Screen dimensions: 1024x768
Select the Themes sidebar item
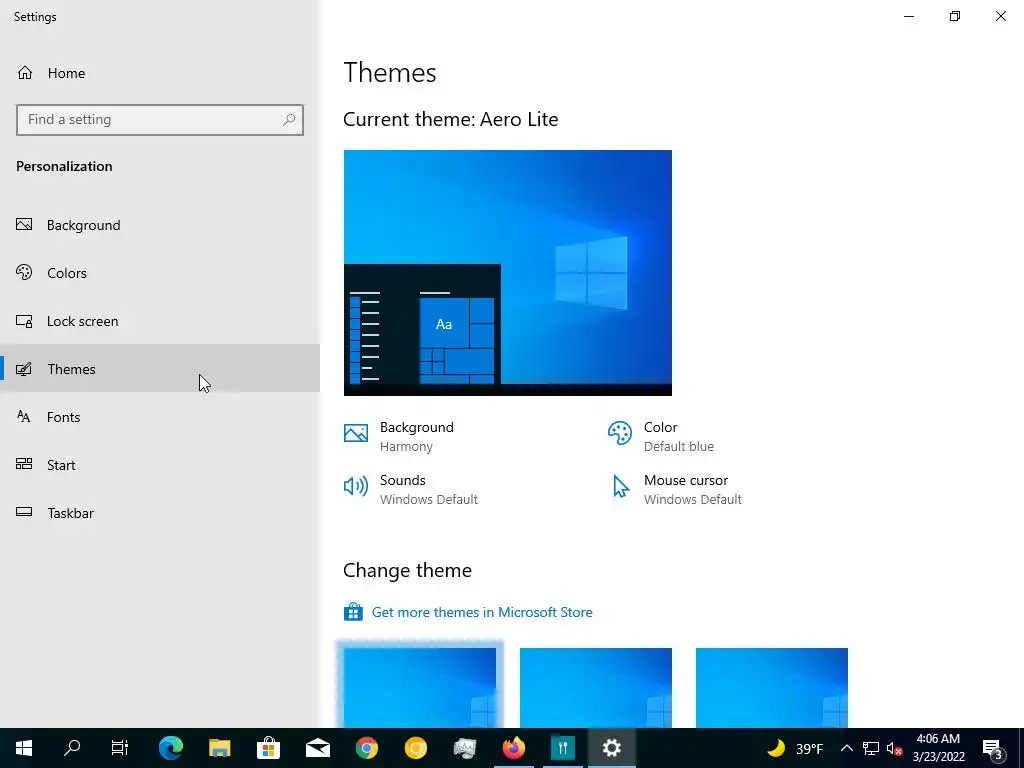159,369
